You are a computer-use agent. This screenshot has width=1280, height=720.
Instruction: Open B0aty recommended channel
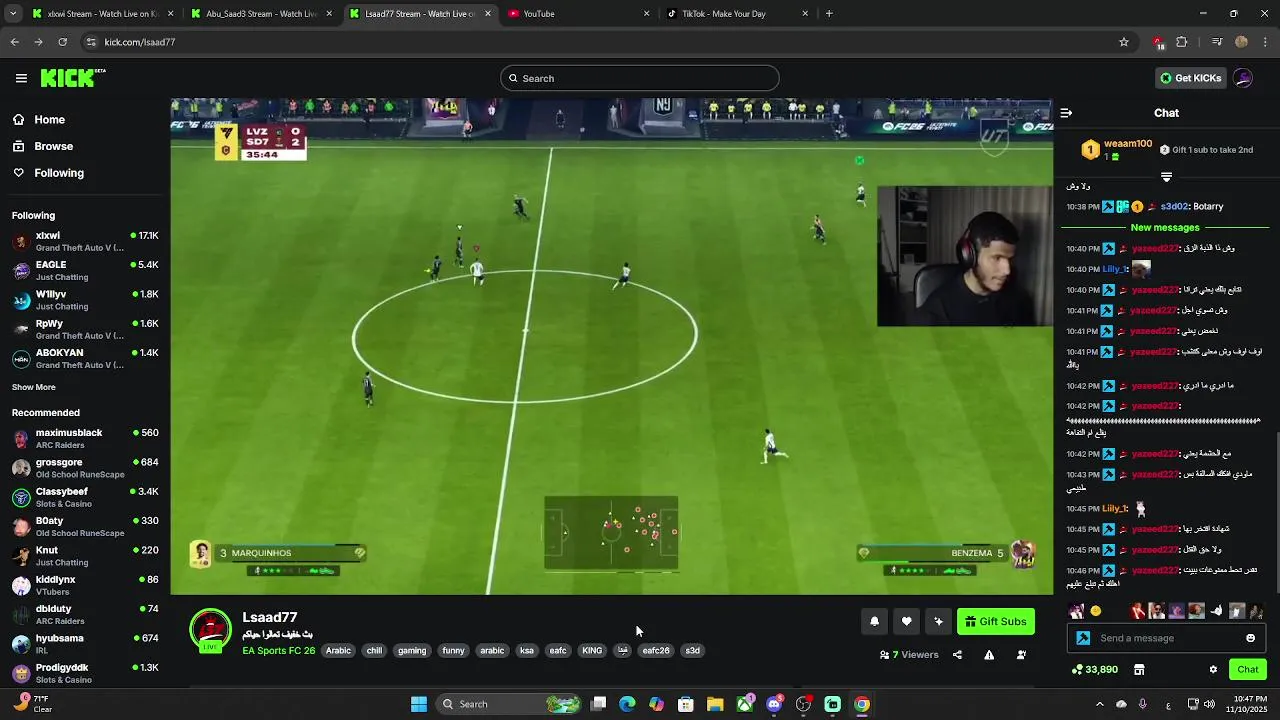(85, 526)
